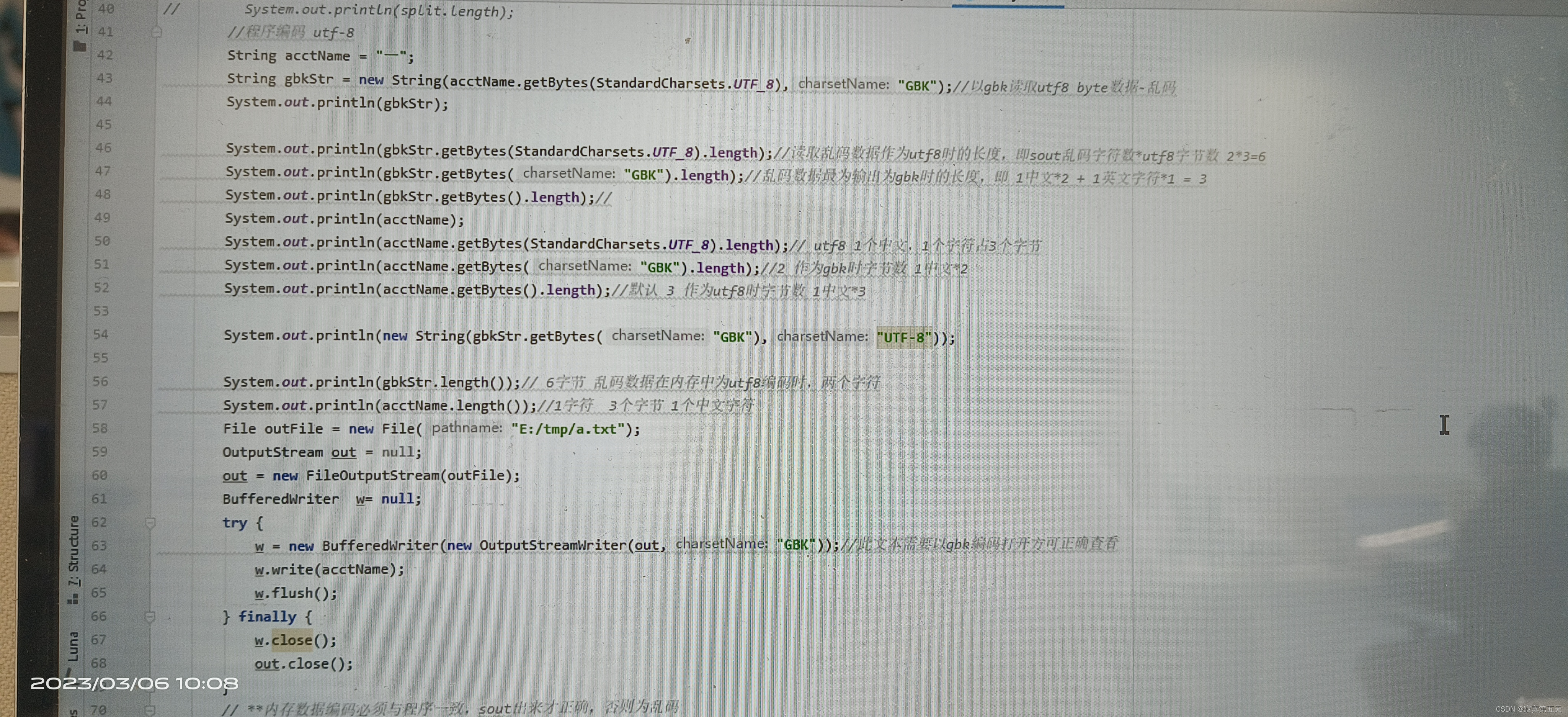
Task: Click the highlighted close call on line 67
Action: [x=292, y=640]
